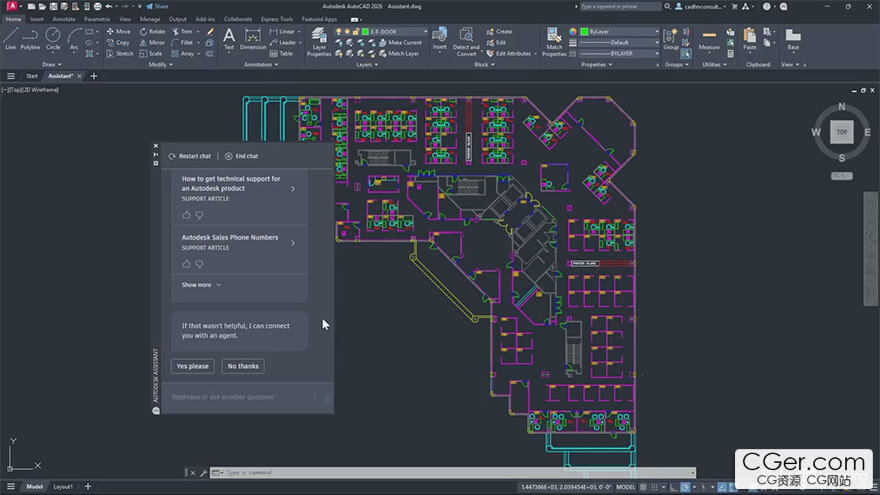Activate the Rotate tool
The width and height of the screenshot is (880, 495).
153,31
